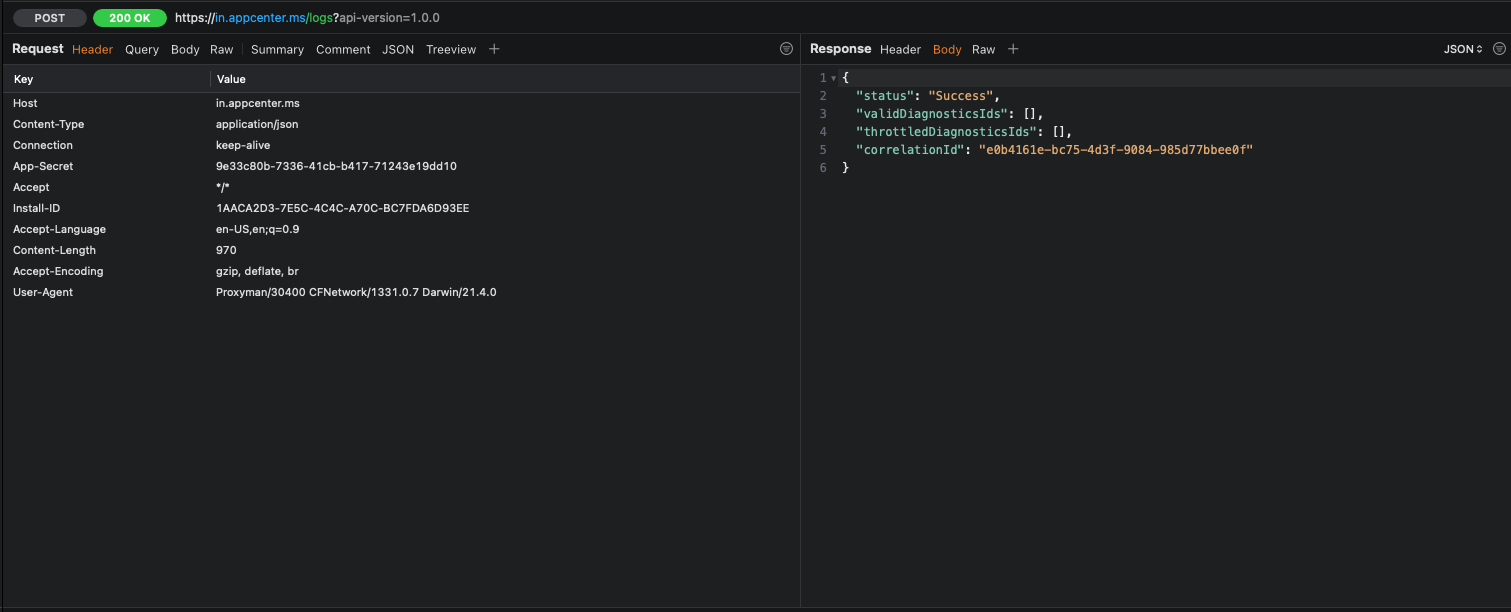Image resolution: width=1511 pixels, height=612 pixels.
Task: Click the "throttledDiagnosticsIds" JSON key
Action: click(946, 132)
